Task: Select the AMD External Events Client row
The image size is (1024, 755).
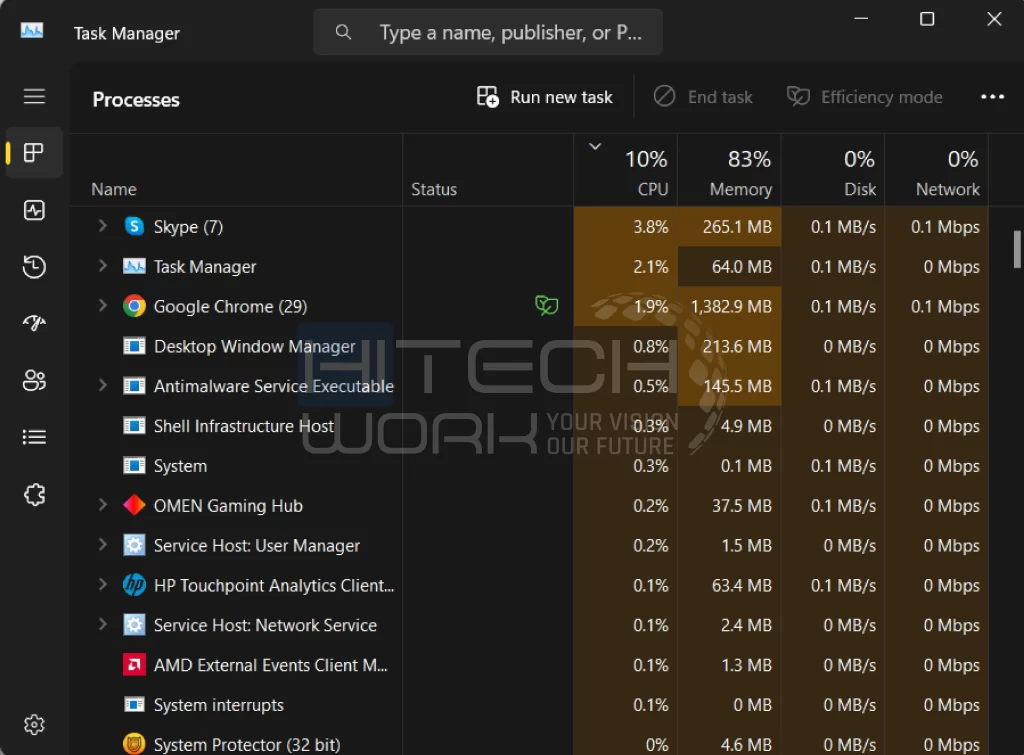Action: point(529,665)
